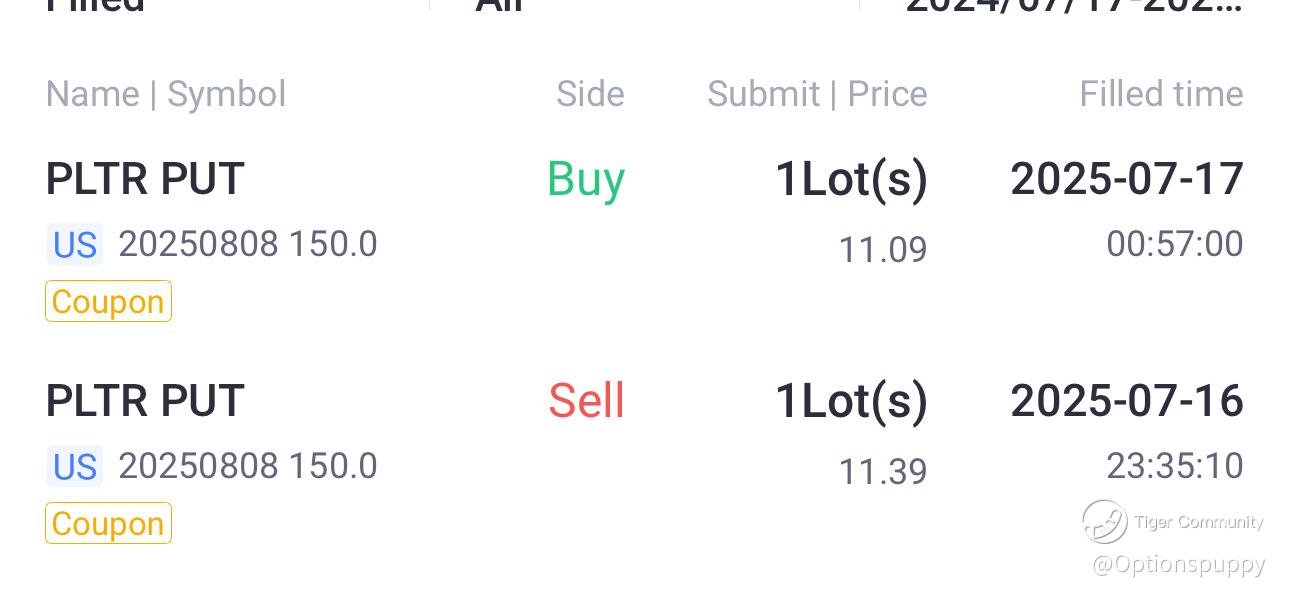The width and height of the screenshot is (1290, 593).
Task: Tap the Filled time column header
Action: (x=1161, y=94)
